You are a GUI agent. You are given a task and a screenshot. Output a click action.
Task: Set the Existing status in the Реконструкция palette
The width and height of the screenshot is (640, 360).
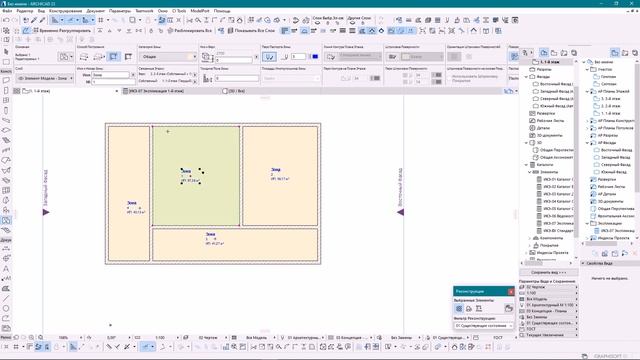pyautogui.click(x=459, y=309)
